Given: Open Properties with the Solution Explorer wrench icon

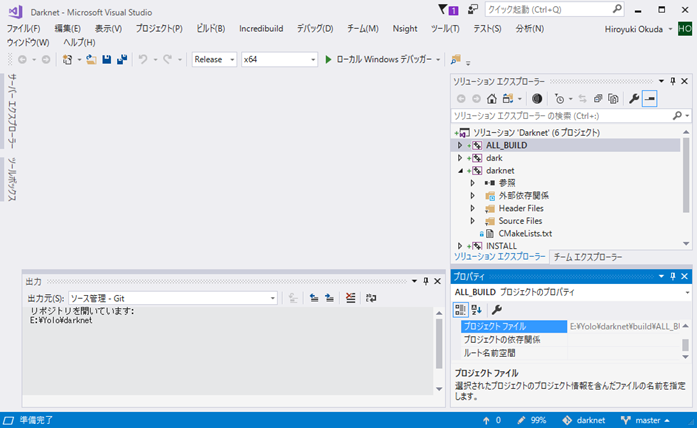Looking at the screenshot, I should point(634,99).
